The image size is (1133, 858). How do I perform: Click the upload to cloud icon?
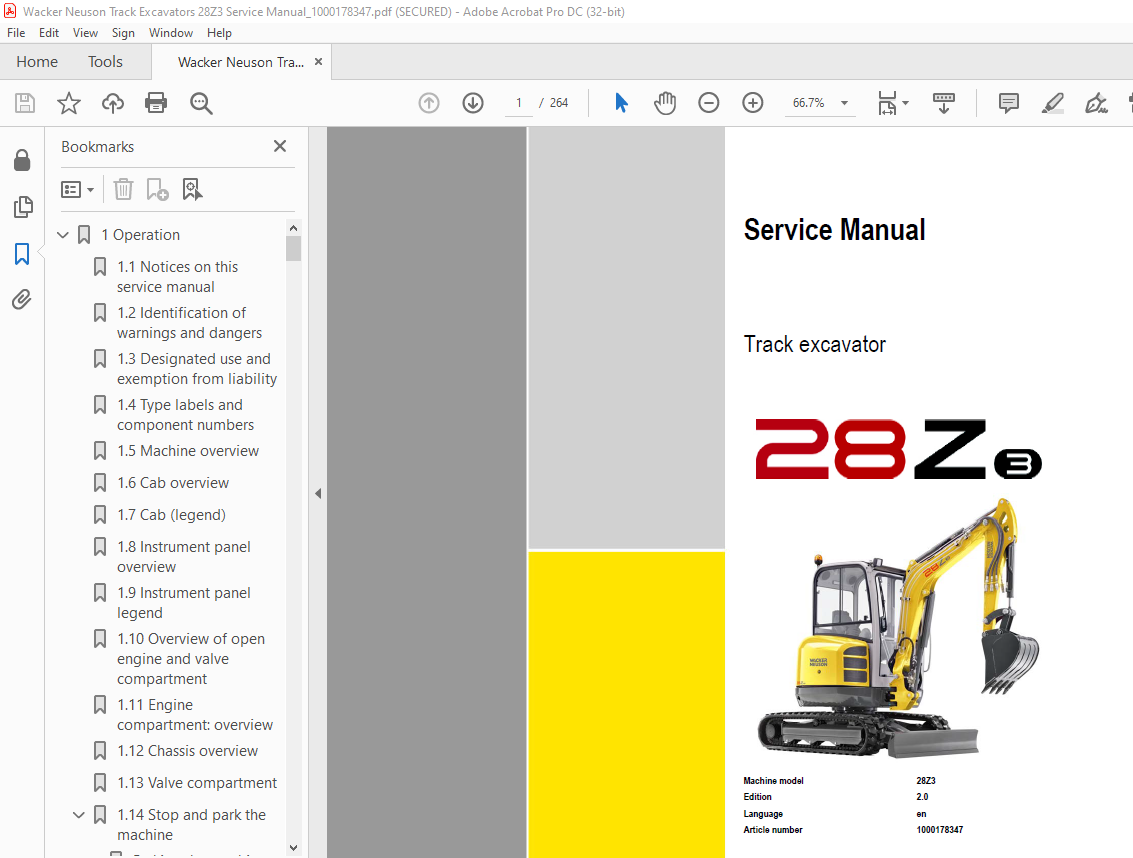[113, 103]
